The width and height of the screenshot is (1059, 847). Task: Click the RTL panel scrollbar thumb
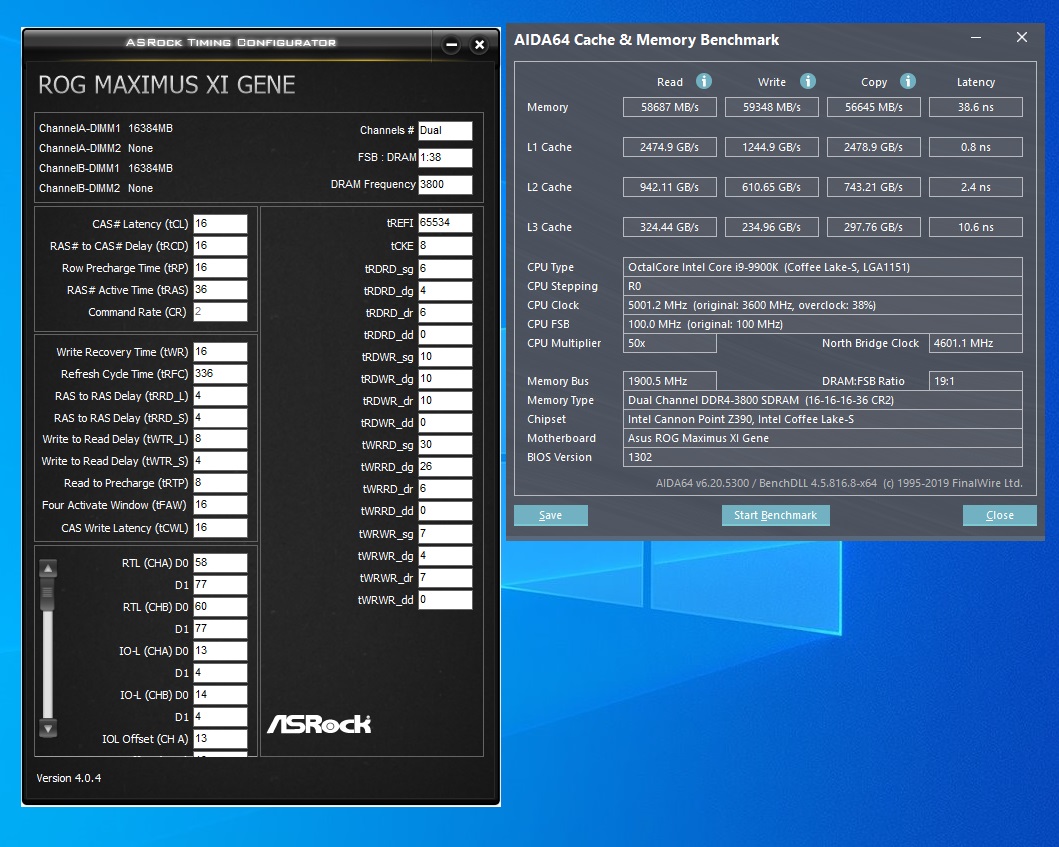click(48, 596)
